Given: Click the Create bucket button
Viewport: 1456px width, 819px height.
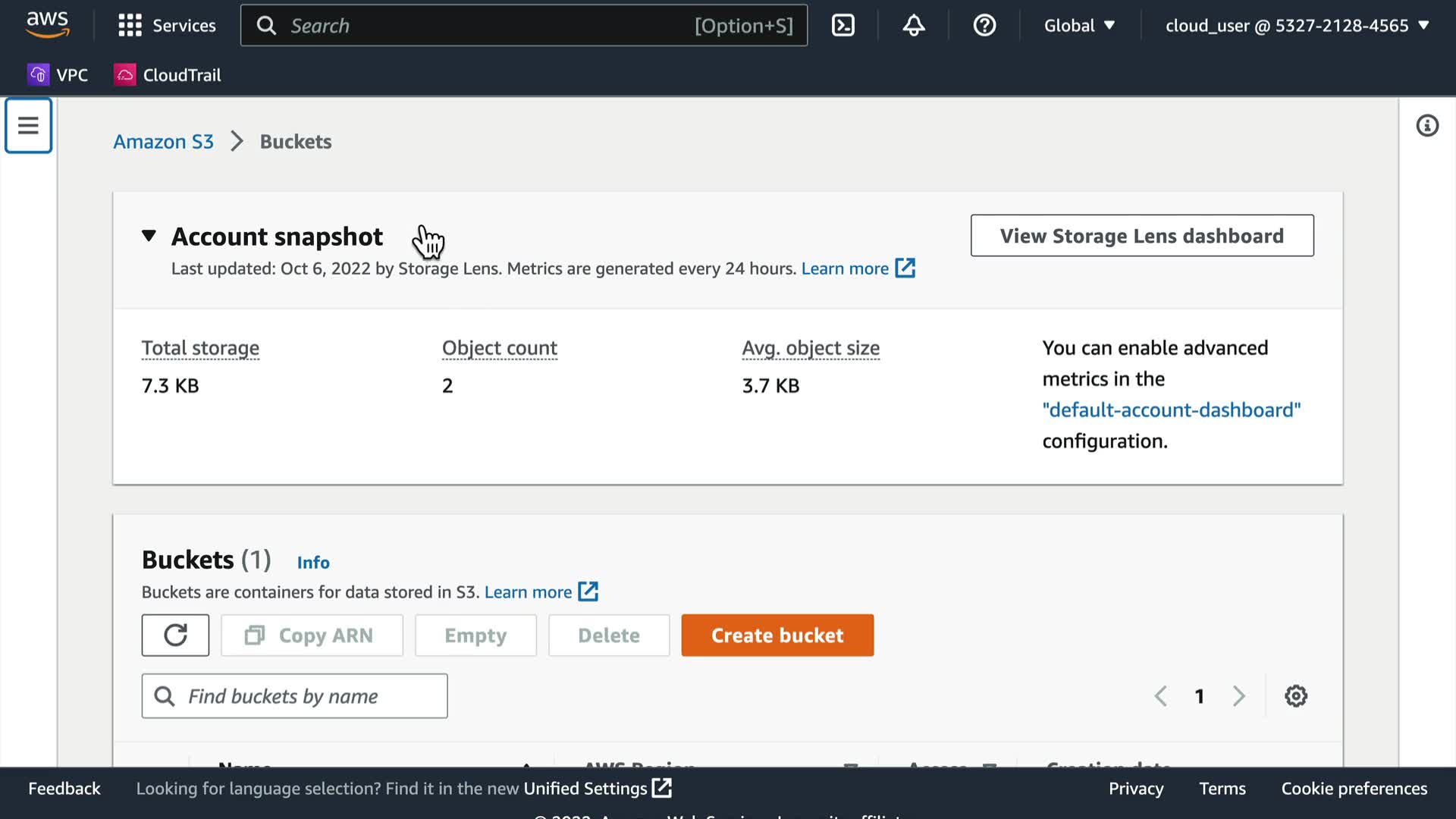Looking at the screenshot, I should click(x=777, y=635).
